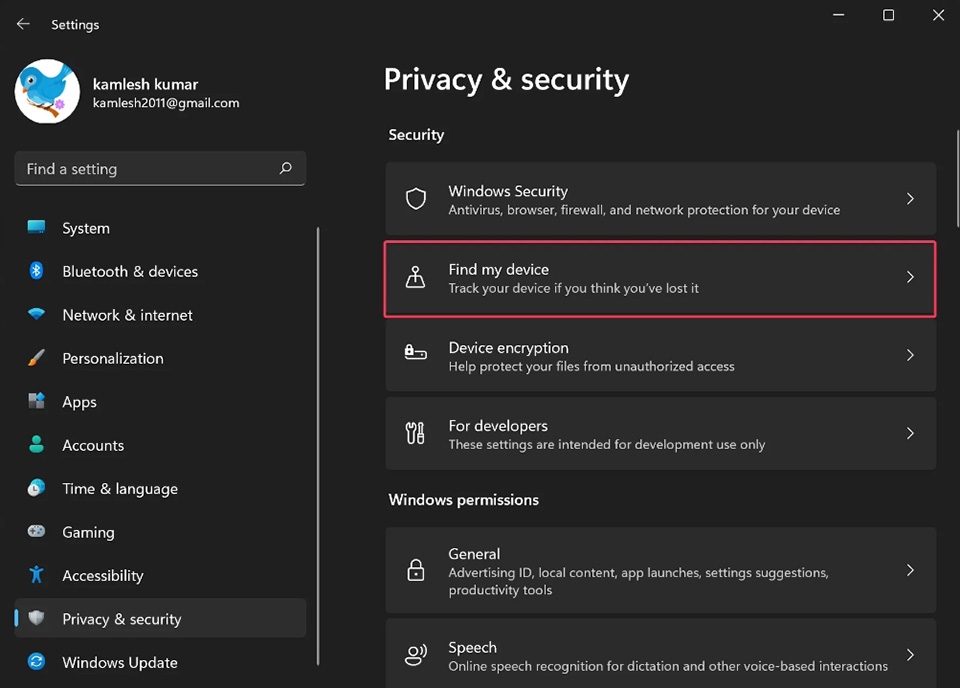Click the kamlesh kumar profile picture

[47, 92]
